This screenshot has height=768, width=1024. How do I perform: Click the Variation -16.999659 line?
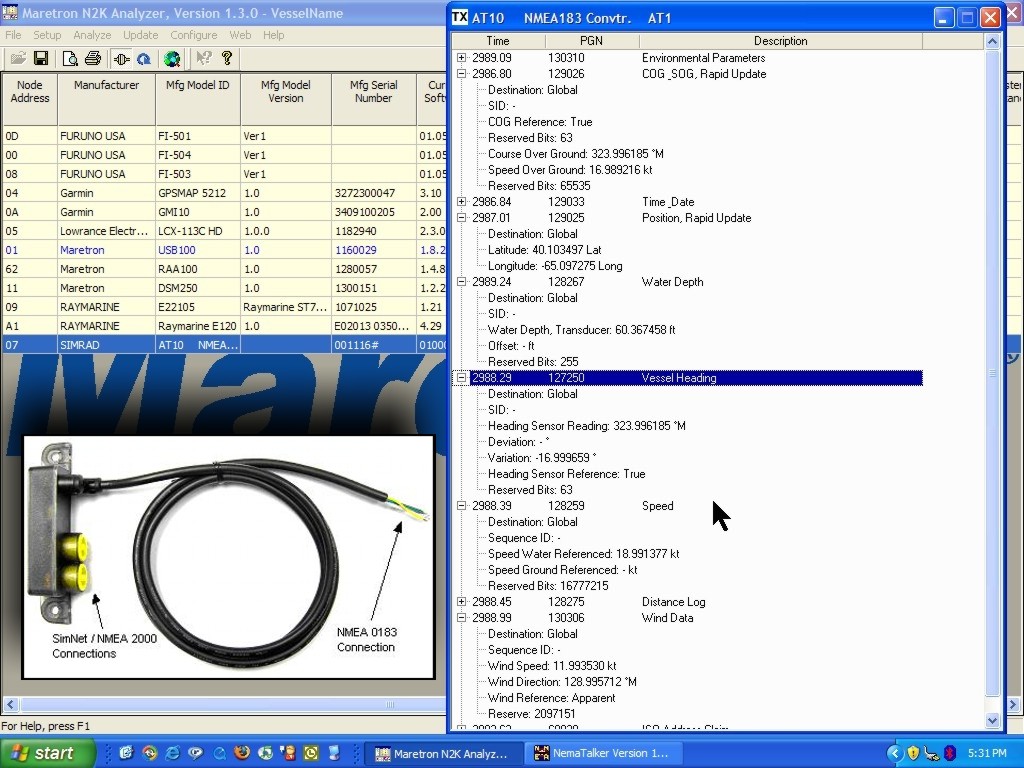[542, 458]
